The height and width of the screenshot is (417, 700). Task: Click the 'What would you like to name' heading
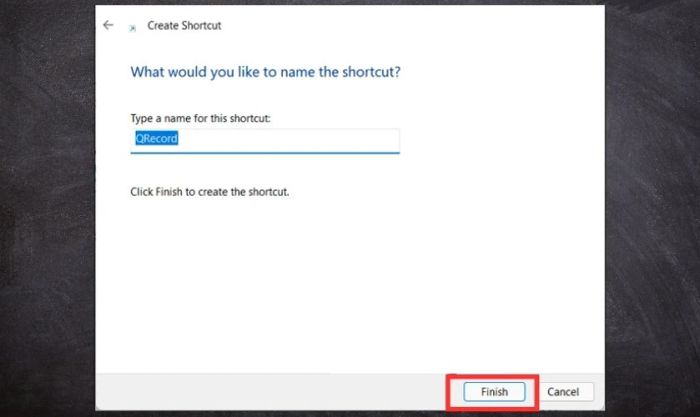pos(265,72)
